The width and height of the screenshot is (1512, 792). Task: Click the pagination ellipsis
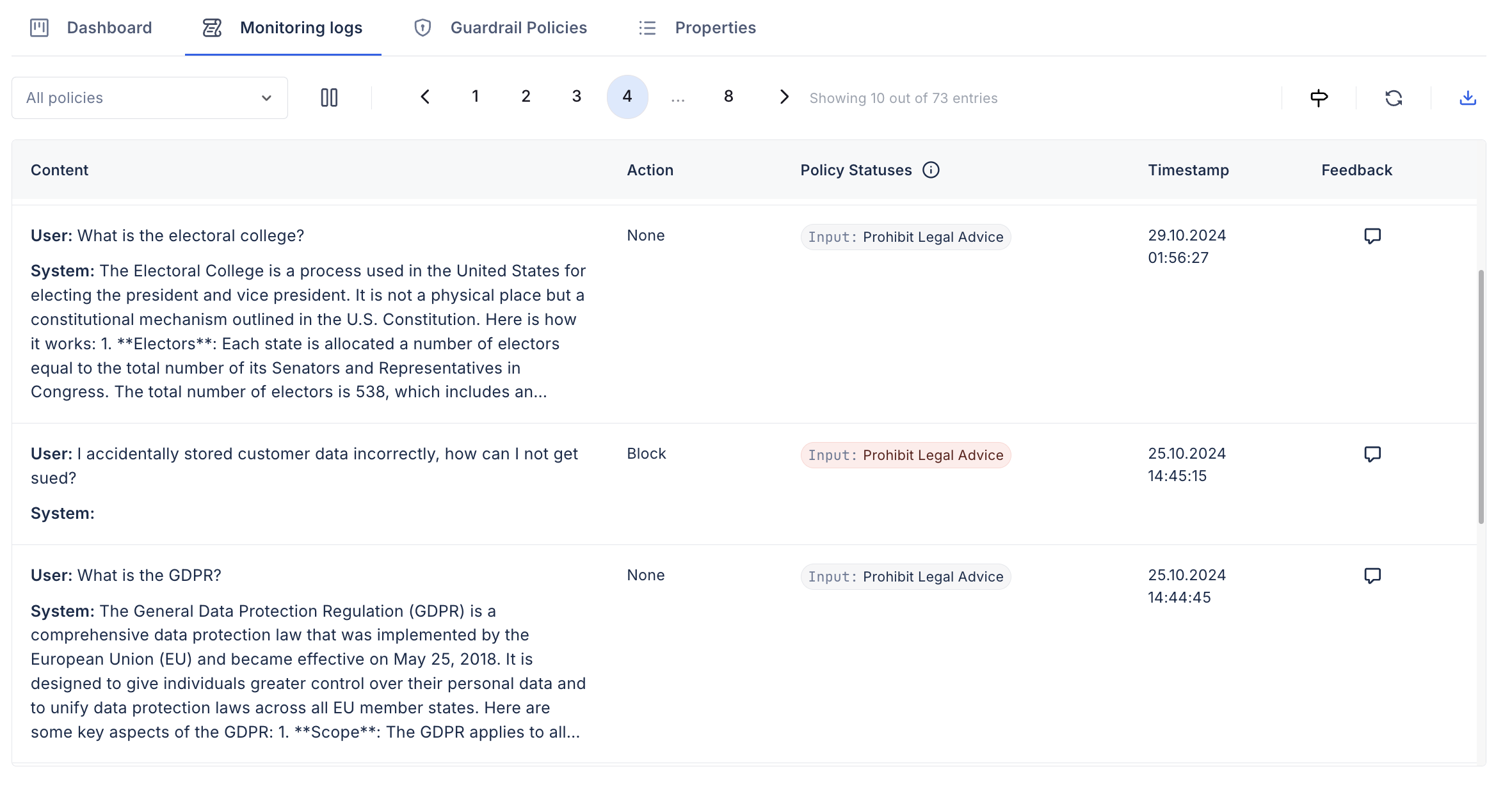pos(678,99)
